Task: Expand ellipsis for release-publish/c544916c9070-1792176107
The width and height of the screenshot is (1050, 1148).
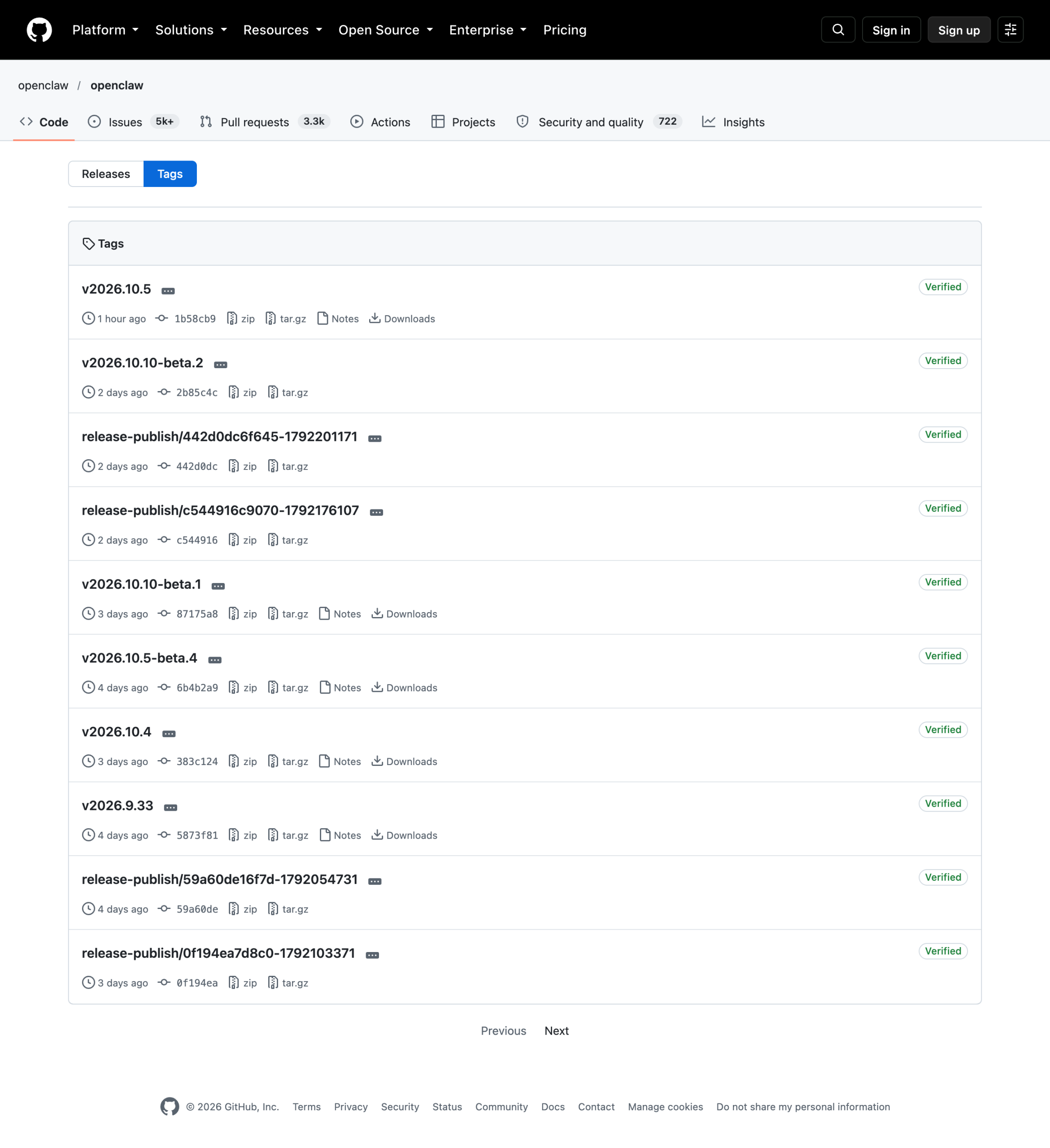Action: [376, 513]
